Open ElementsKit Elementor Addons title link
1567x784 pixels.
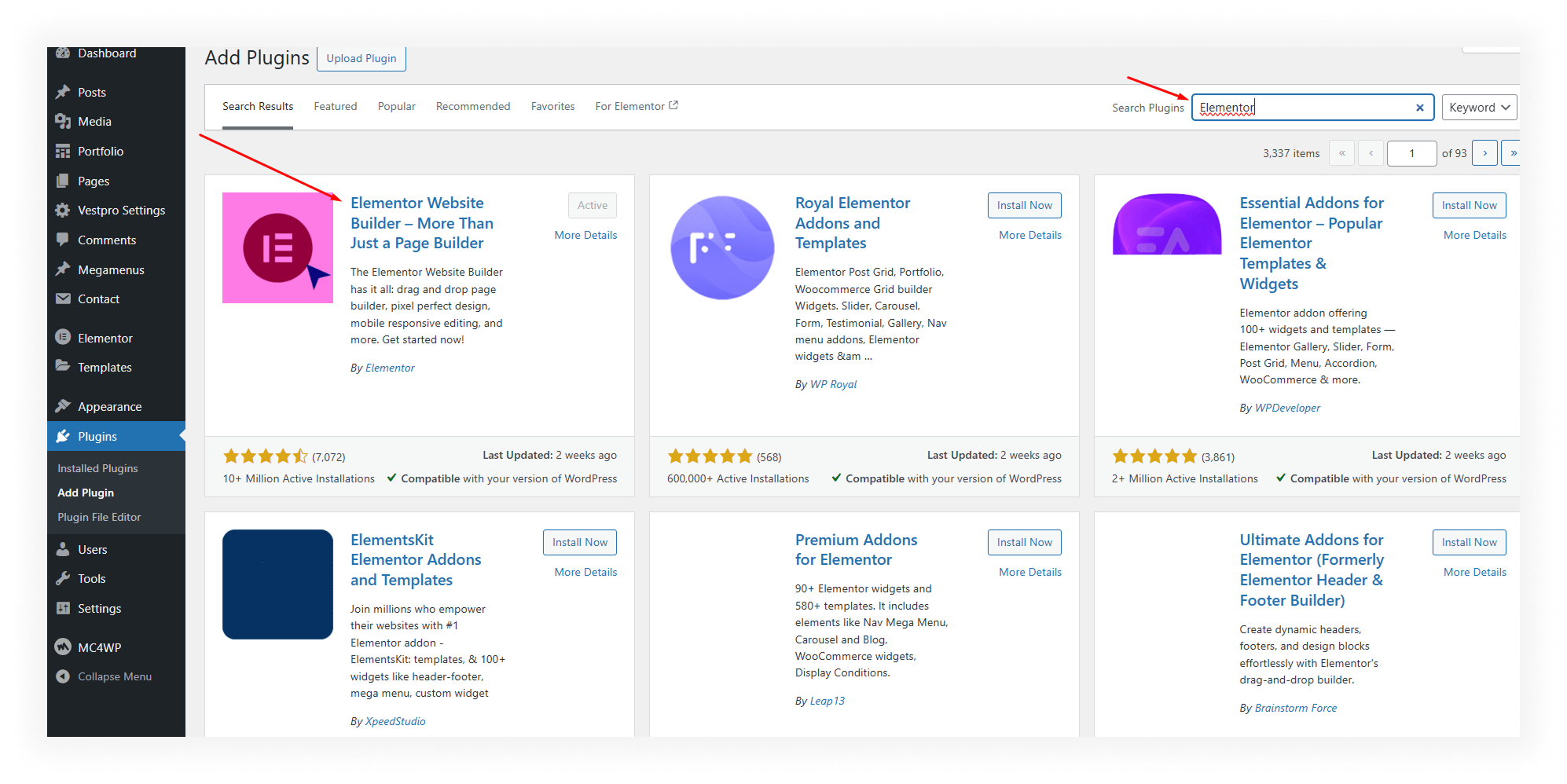pos(416,560)
